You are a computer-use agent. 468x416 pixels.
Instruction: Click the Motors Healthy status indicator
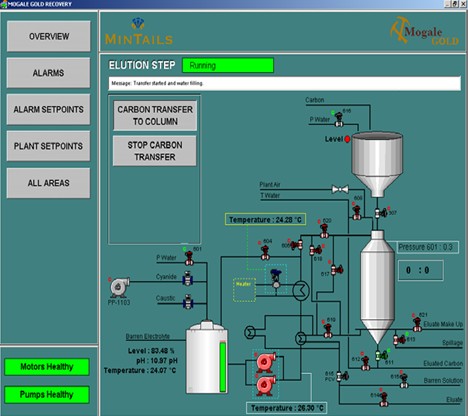coord(47,367)
